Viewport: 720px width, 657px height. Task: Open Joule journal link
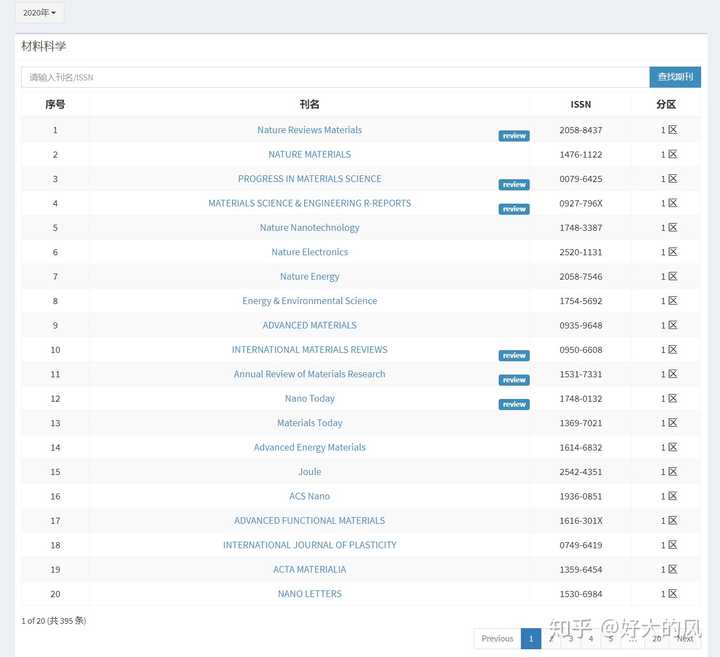[309, 472]
